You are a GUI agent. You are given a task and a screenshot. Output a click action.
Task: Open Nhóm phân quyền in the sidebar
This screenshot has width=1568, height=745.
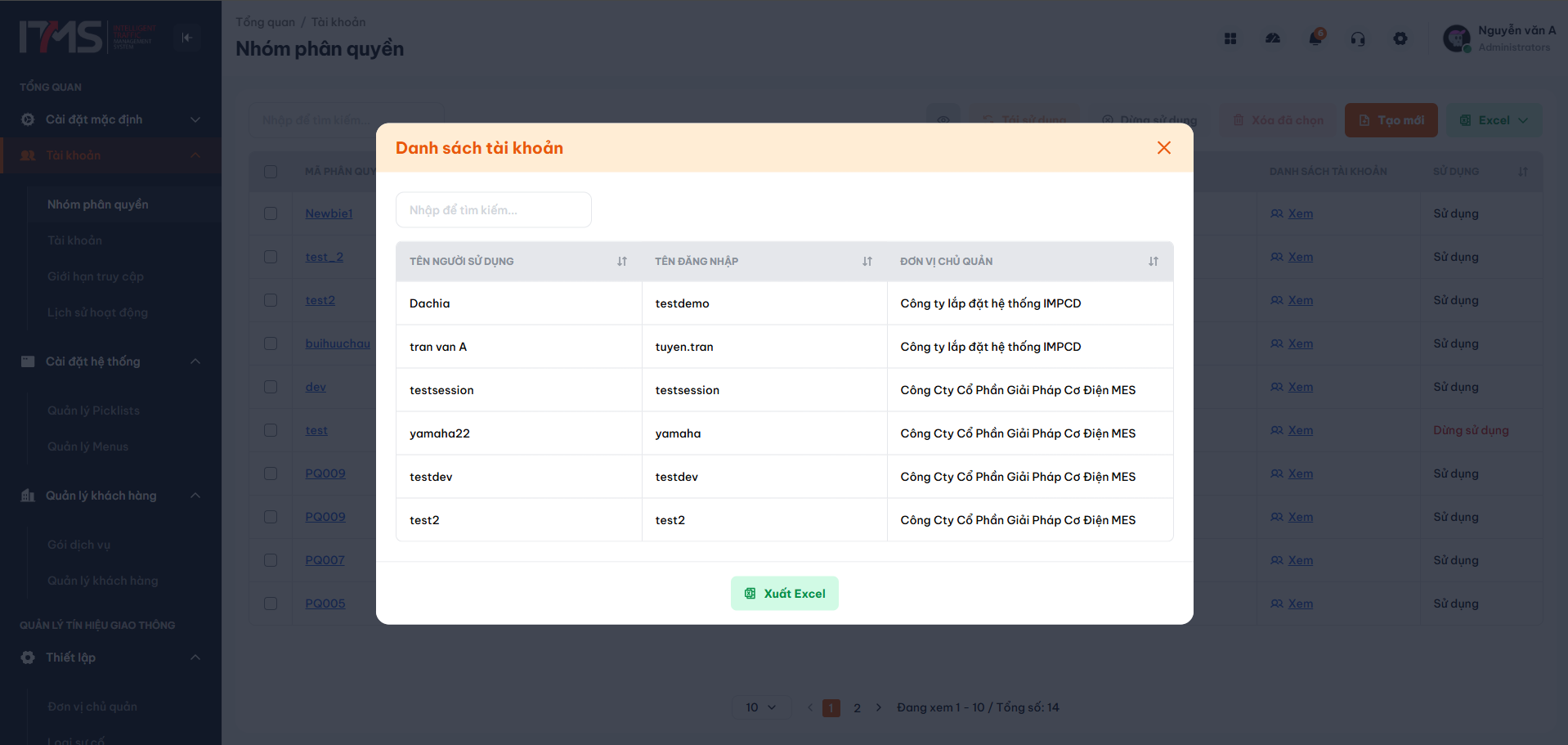[98, 204]
